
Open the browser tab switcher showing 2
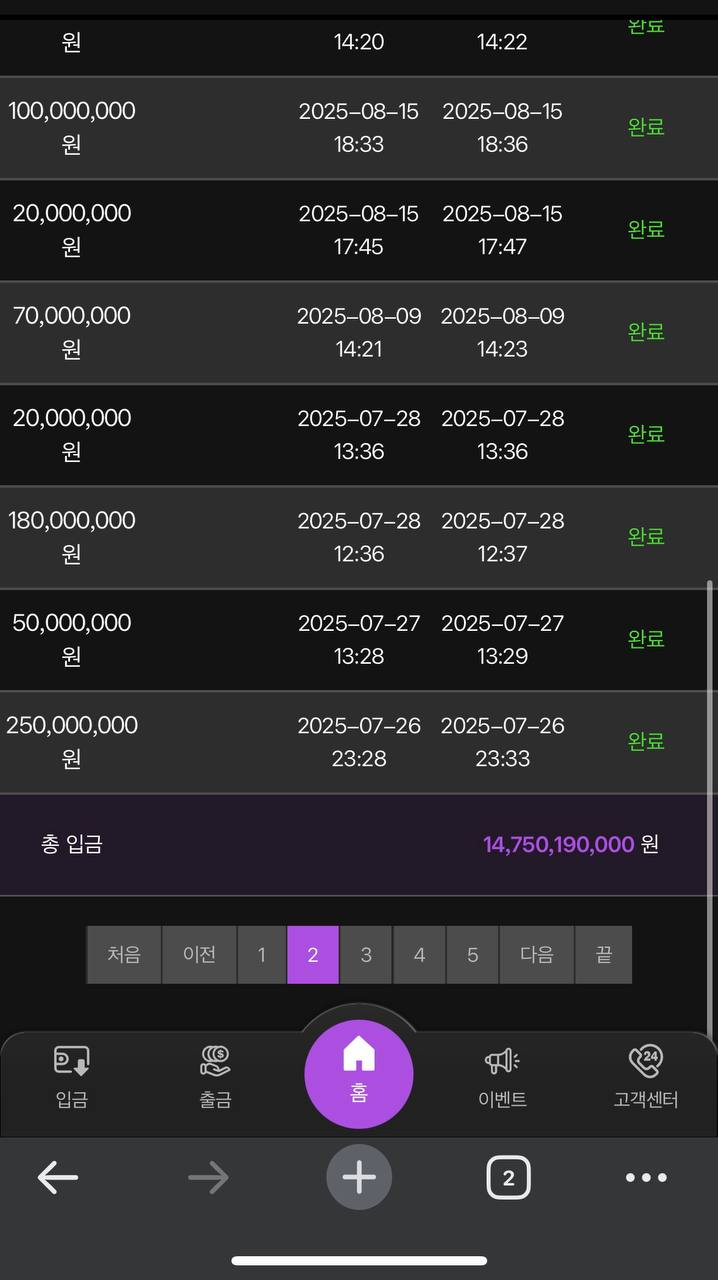pos(508,1178)
